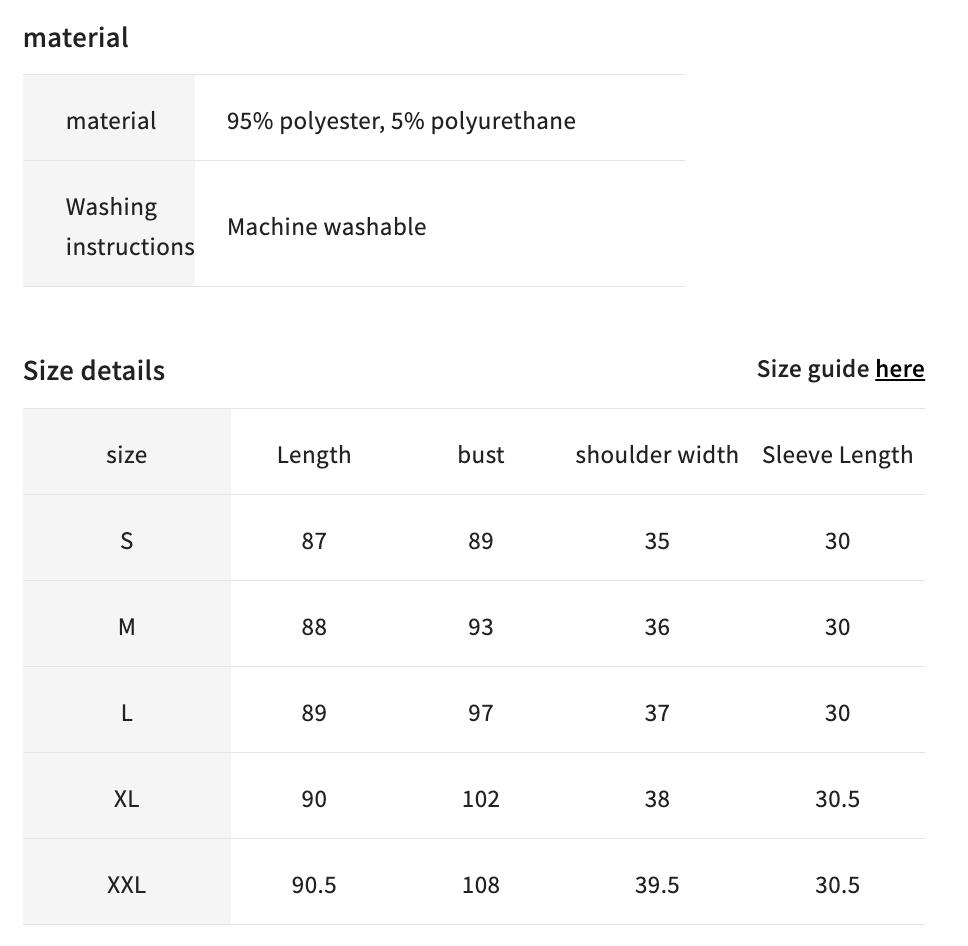Click the L size row label
The image size is (968, 946).
click(x=127, y=713)
